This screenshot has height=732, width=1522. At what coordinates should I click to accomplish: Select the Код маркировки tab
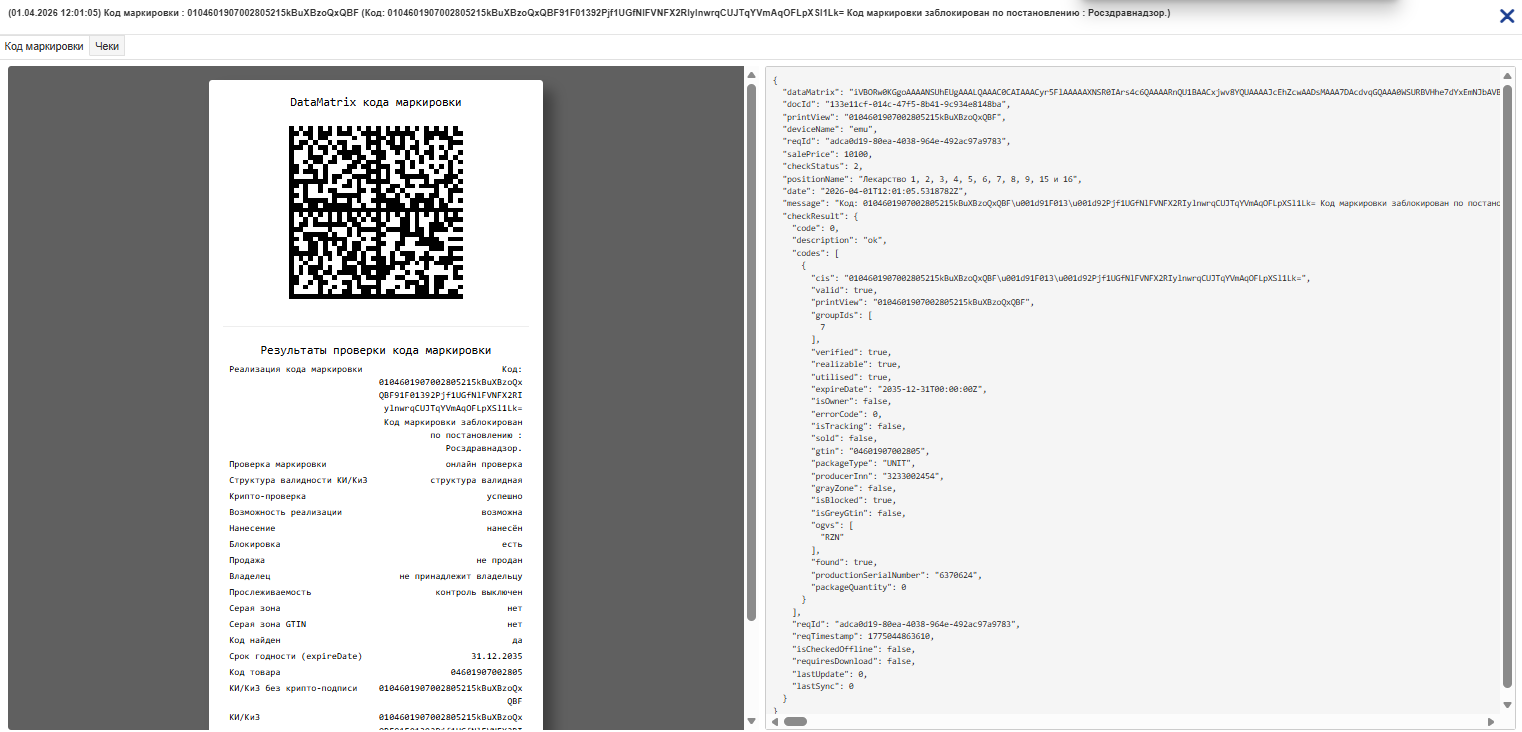44,46
